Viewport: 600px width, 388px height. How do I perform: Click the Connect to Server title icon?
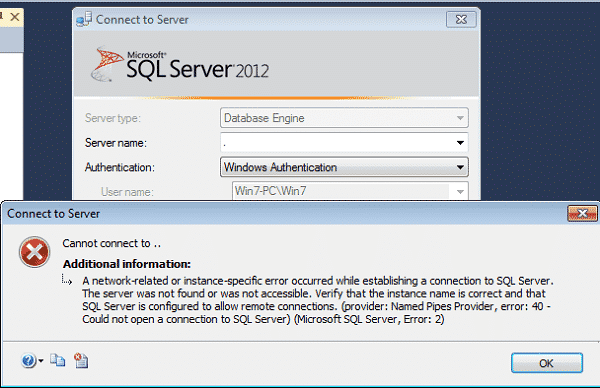[84, 19]
